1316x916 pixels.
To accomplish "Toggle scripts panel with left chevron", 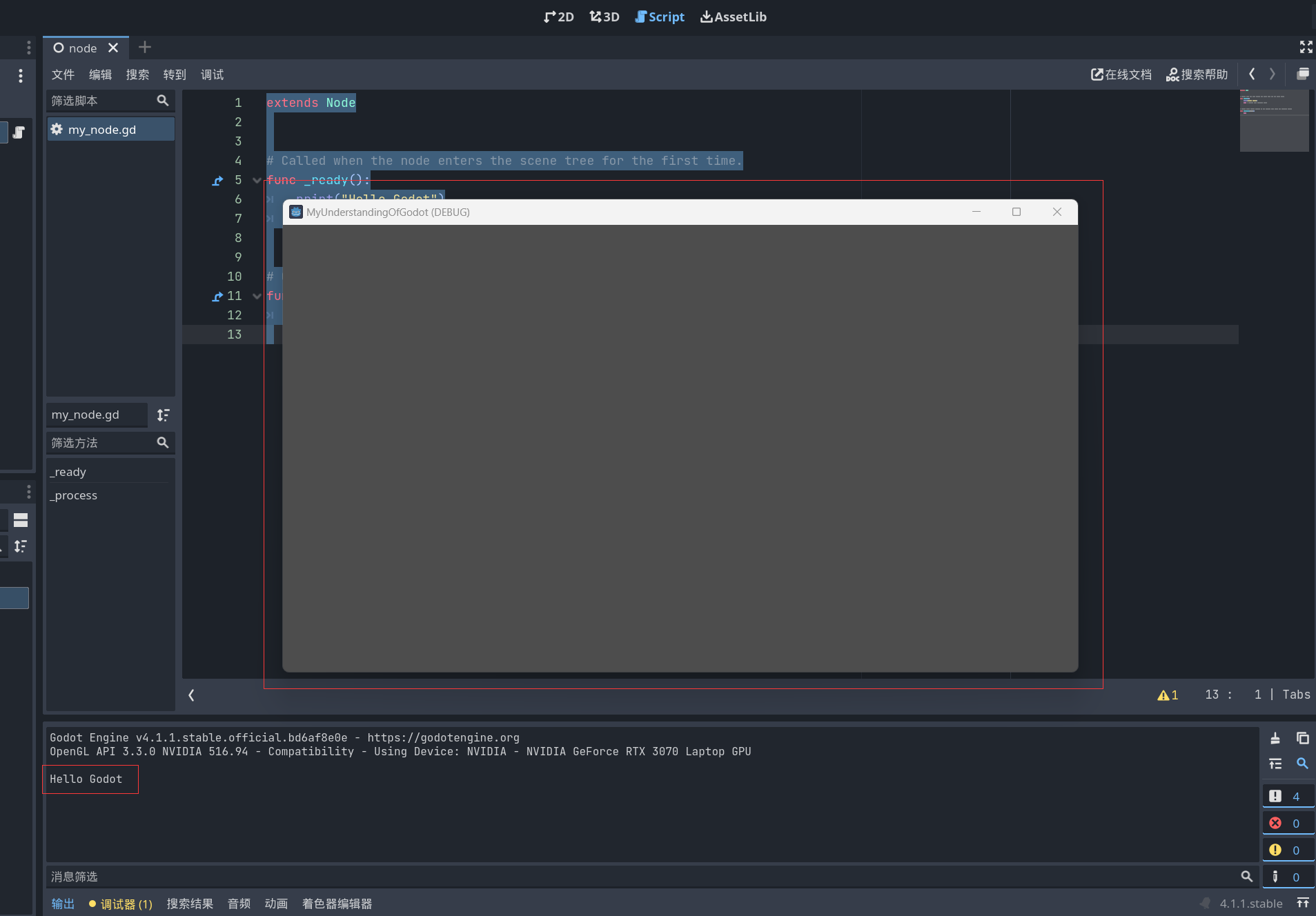I will [191, 695].
